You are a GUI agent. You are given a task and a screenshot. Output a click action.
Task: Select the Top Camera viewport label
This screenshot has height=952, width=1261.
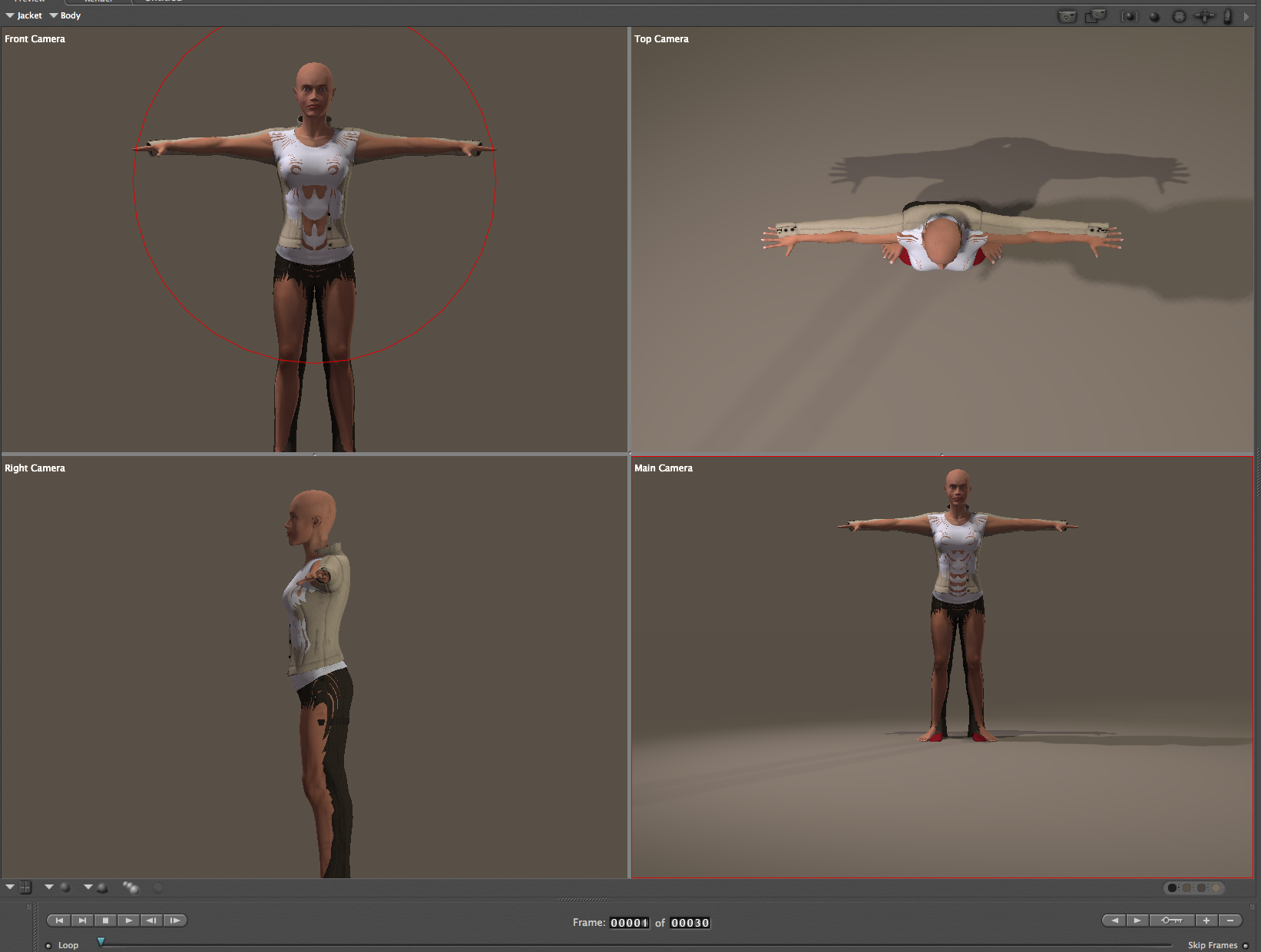661,39
